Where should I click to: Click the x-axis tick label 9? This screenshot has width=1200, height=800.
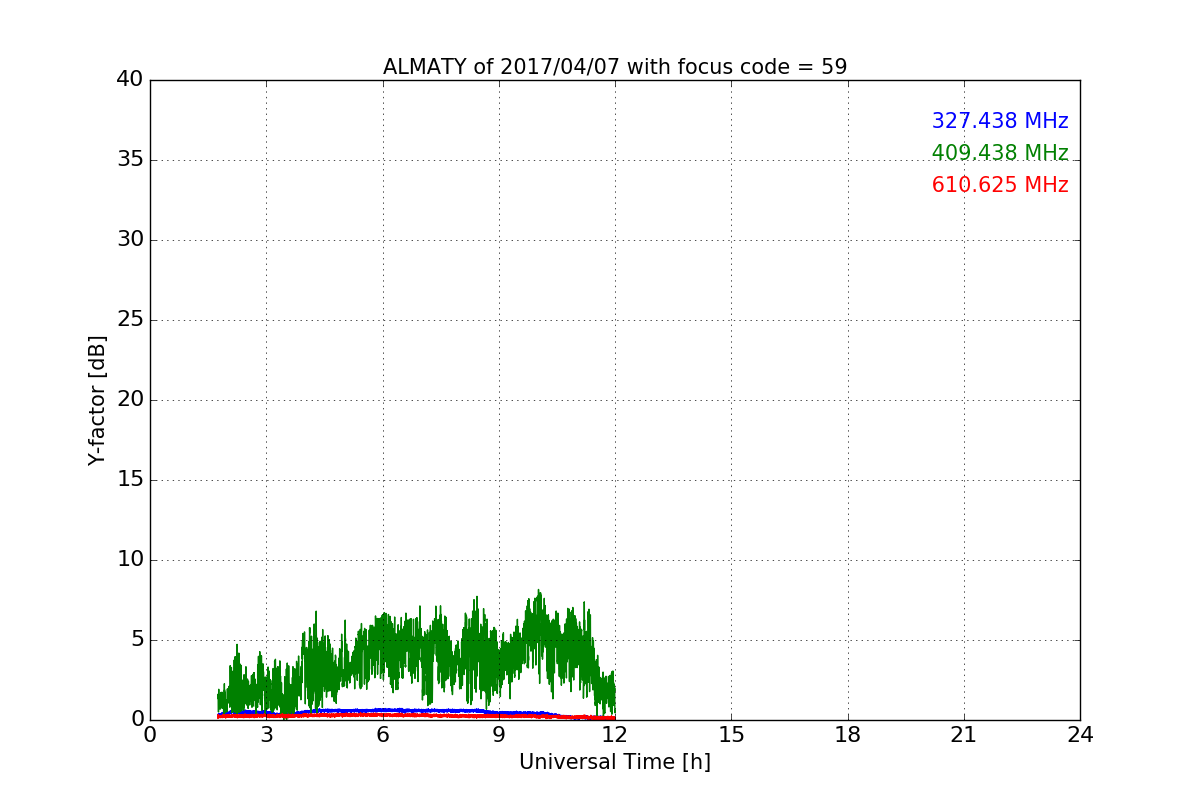[x=499, y=736]
